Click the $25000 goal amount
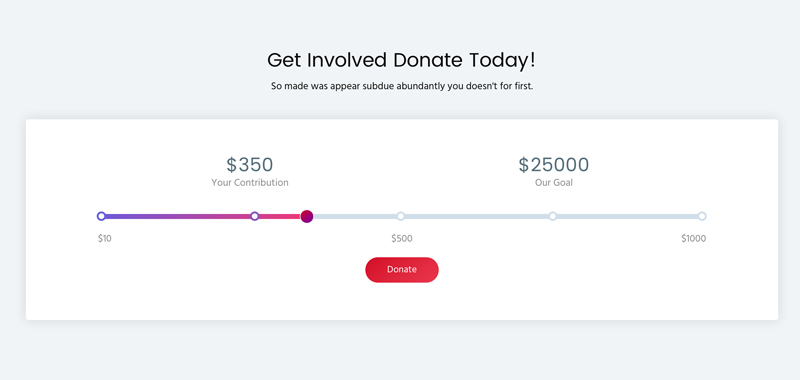The image size is (800, 380). click(554, 165)
